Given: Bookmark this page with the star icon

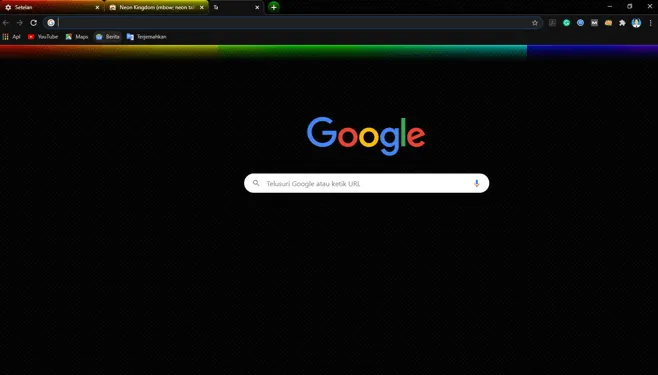Looking at the screenshot, I should click(535, 23).
